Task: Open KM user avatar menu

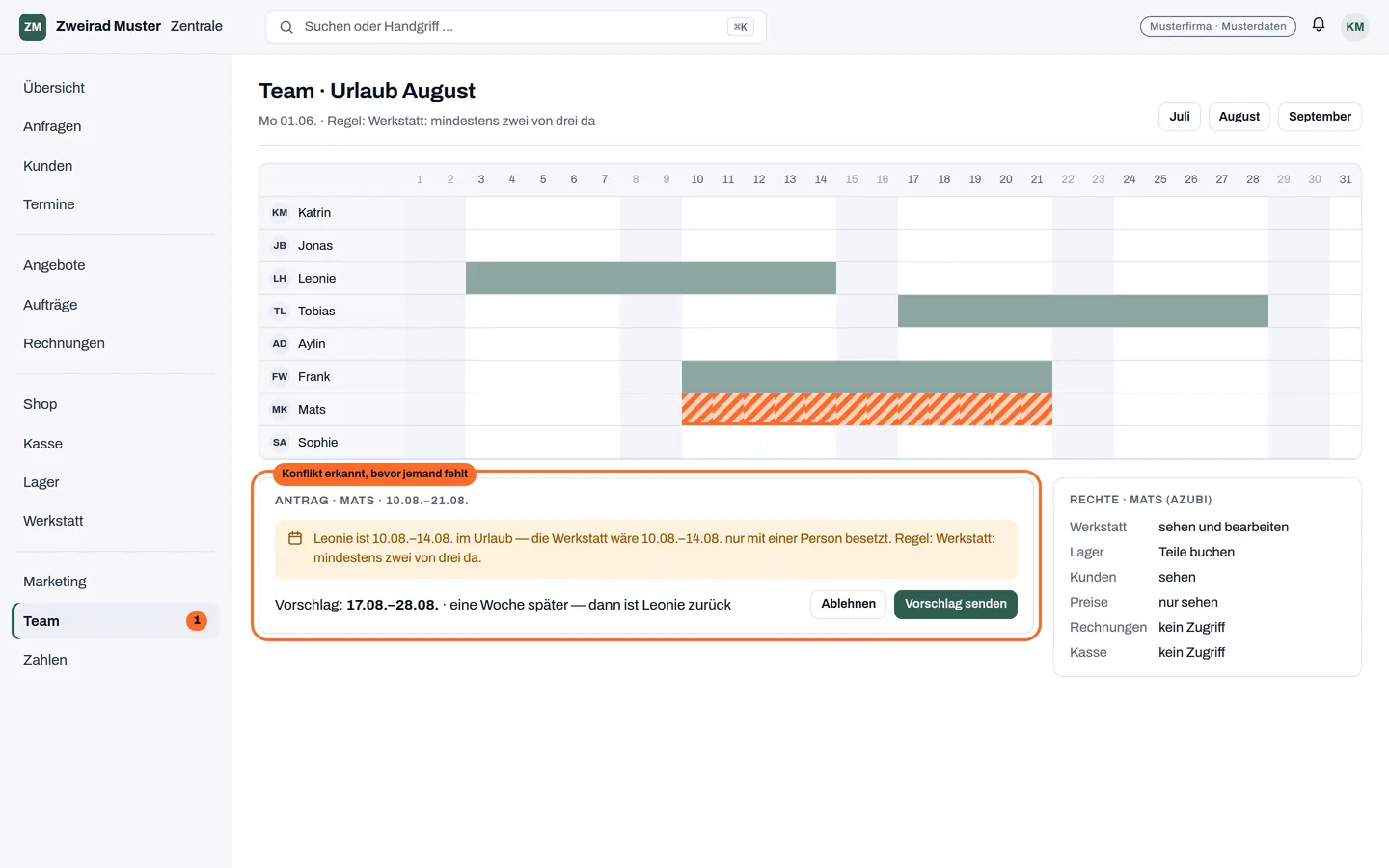Action: pyautogui.click(x=1355, y=26)
